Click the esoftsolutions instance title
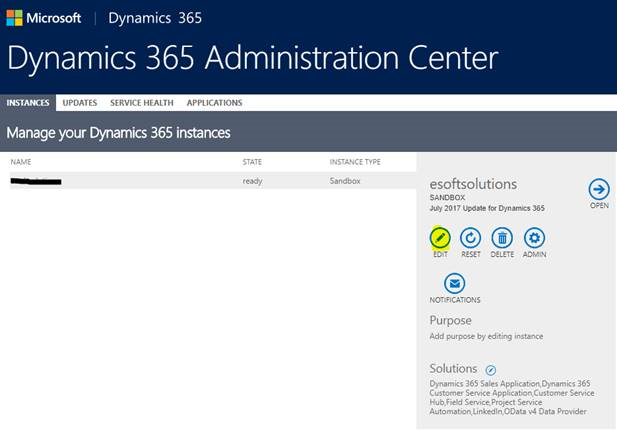This screenshot has height=430, width=617. coord(473,184)
